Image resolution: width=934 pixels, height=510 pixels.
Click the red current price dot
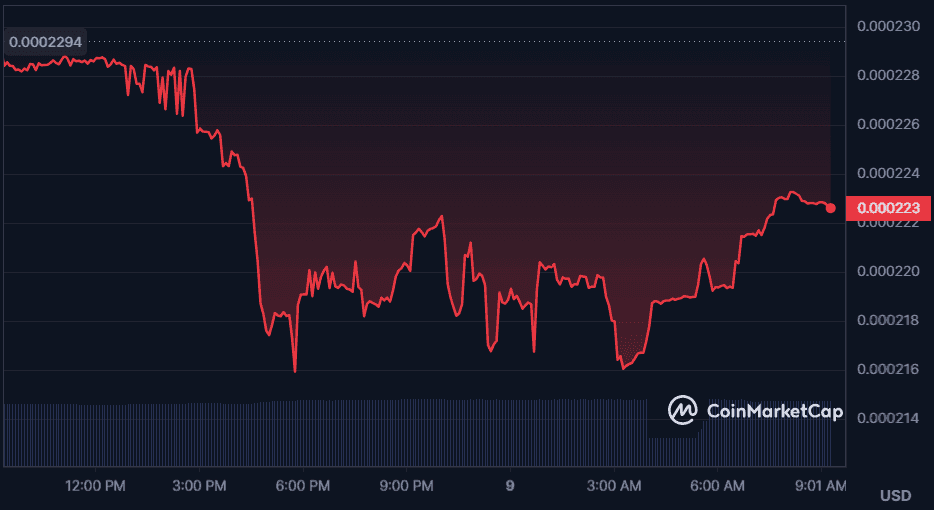click(x=831, y=208)
